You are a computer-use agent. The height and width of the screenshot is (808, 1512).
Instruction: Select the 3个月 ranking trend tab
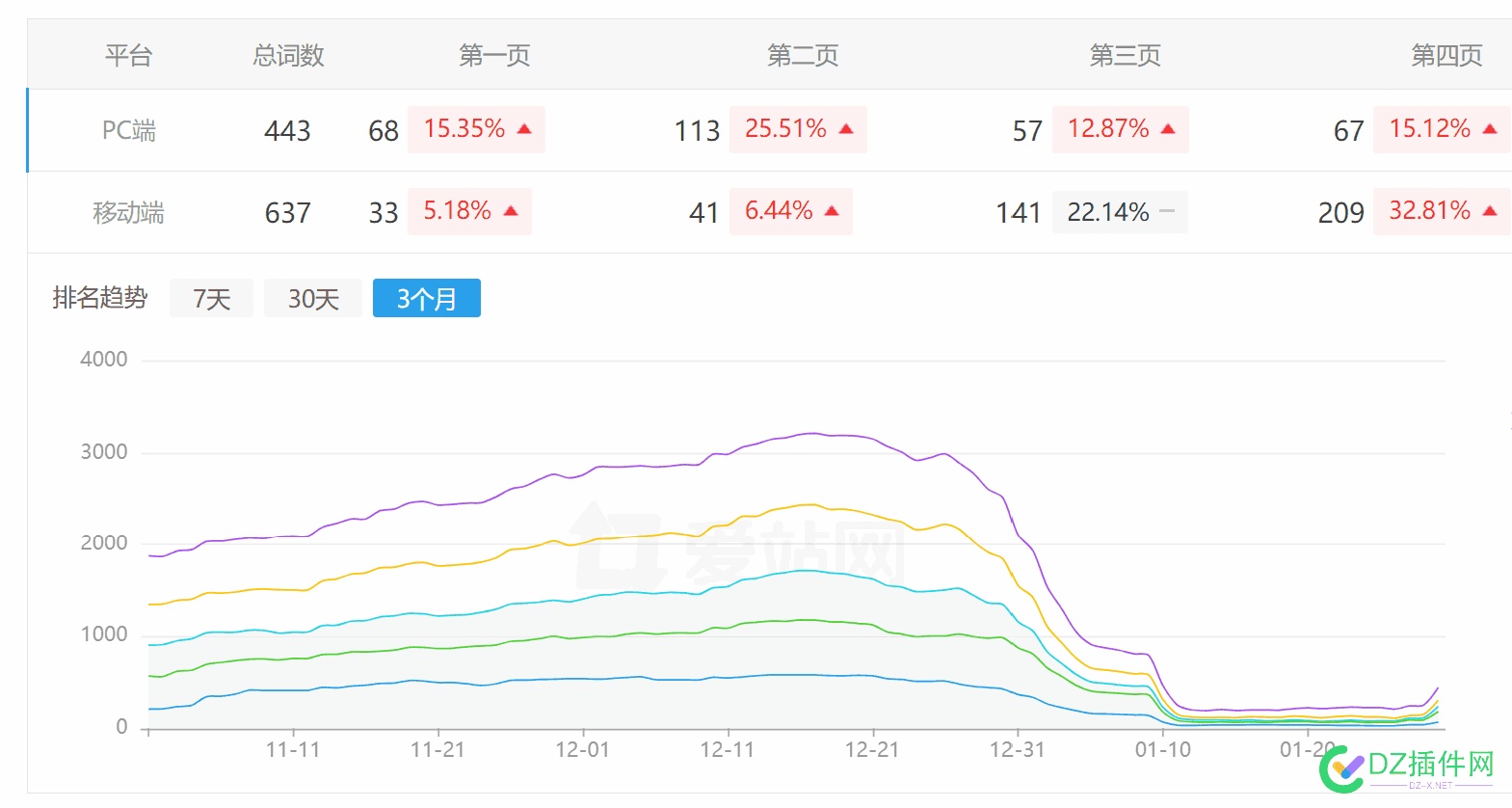[427, 298]
